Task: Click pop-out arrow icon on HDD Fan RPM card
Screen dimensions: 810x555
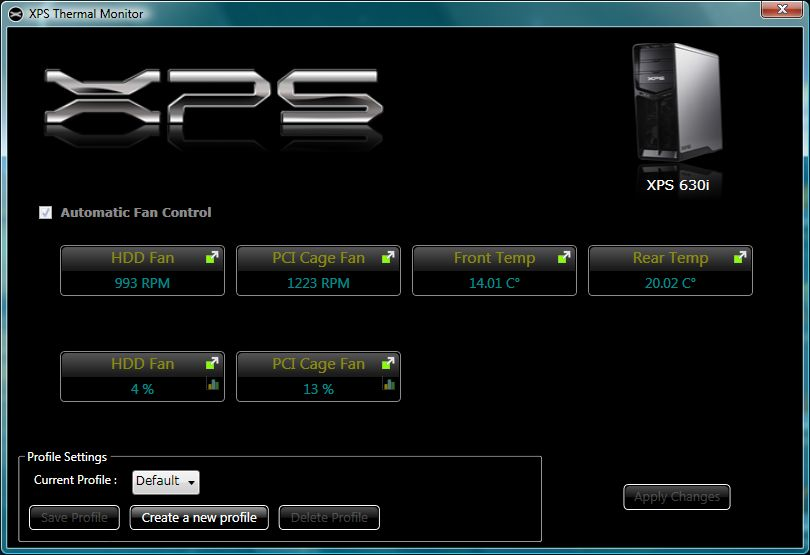Action: coord(212,257)
